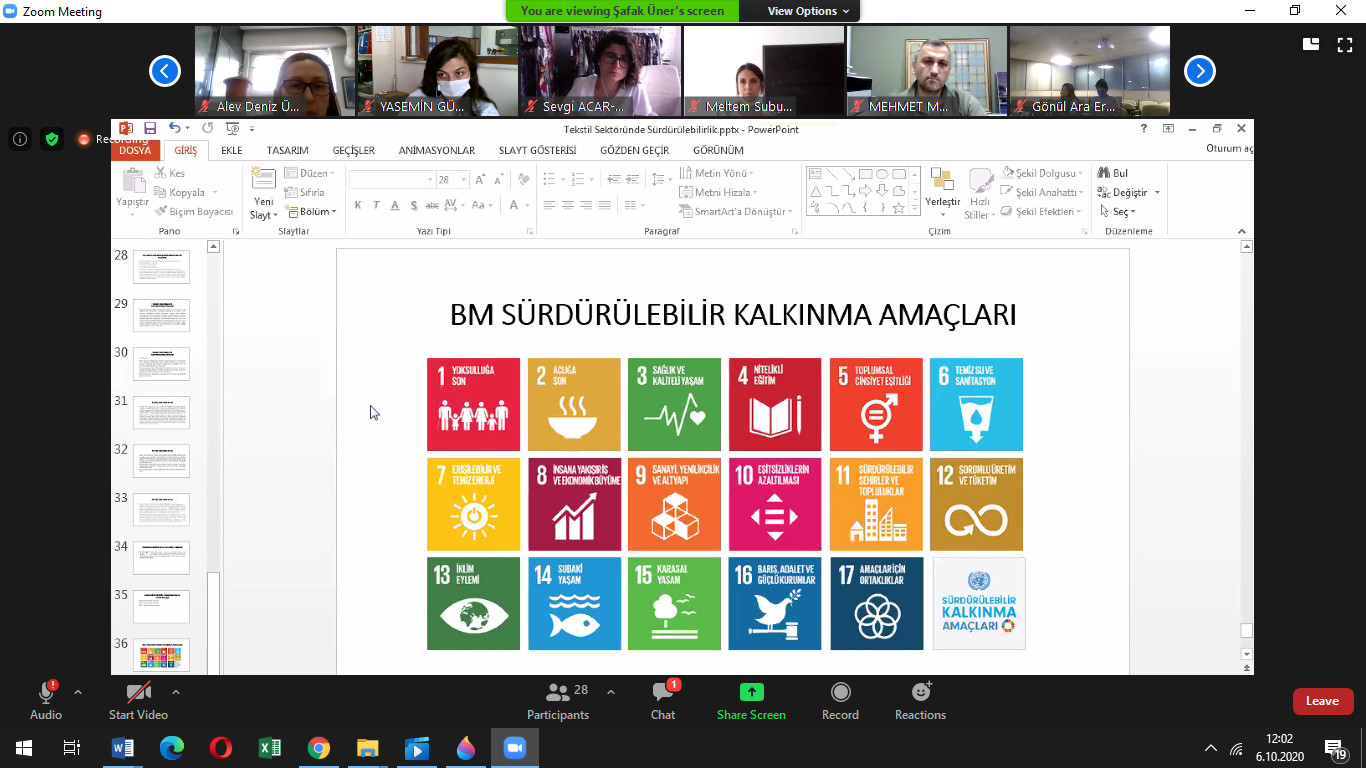Screen dimensions: 1366x768
Task: Click Zoom Record button
Action: tap(840, 701)
